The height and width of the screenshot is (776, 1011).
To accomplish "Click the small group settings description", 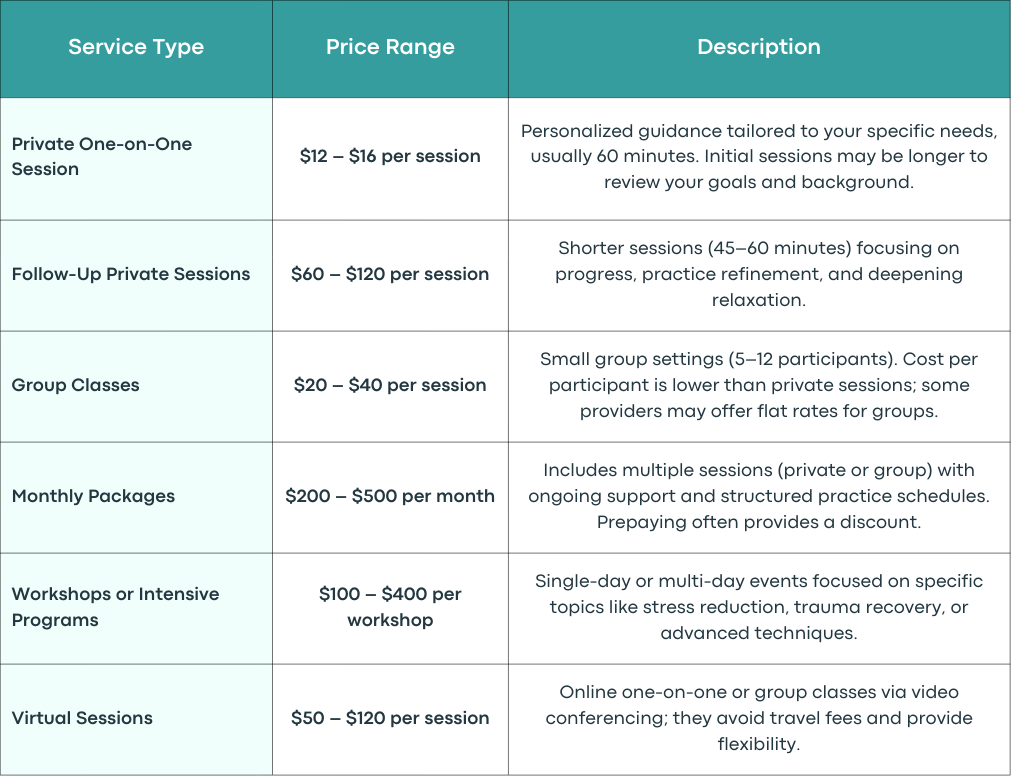I will tap(759, 385).
